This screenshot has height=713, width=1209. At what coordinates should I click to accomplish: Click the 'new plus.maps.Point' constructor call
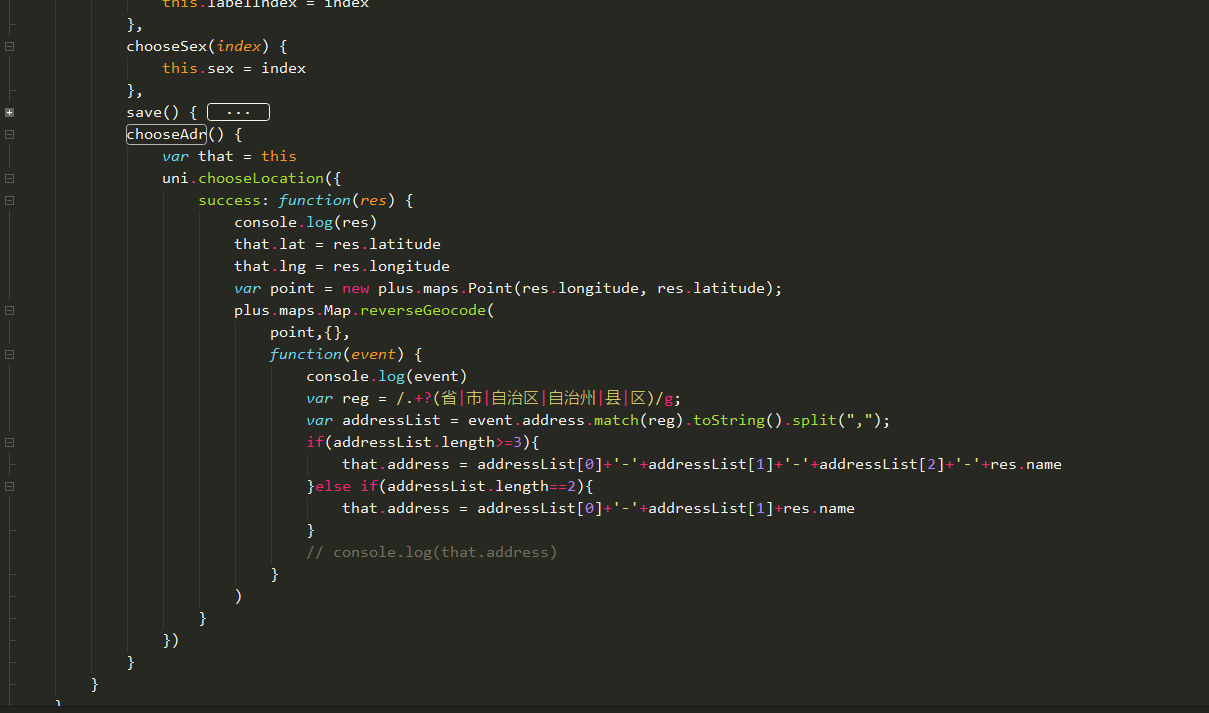click(427, 288)
